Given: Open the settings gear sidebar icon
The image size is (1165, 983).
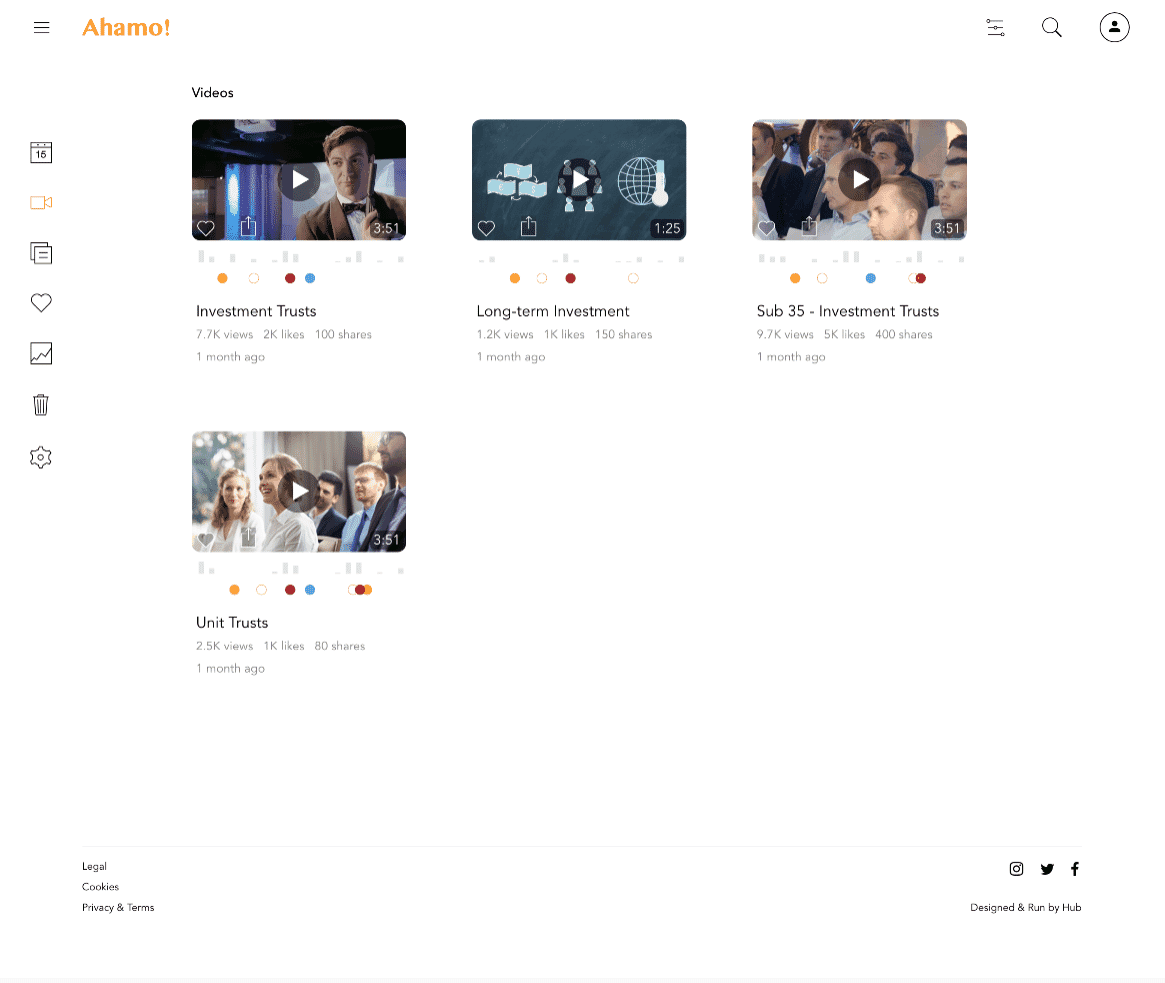Looking at the screenshot, I should (x=41, y=457).
